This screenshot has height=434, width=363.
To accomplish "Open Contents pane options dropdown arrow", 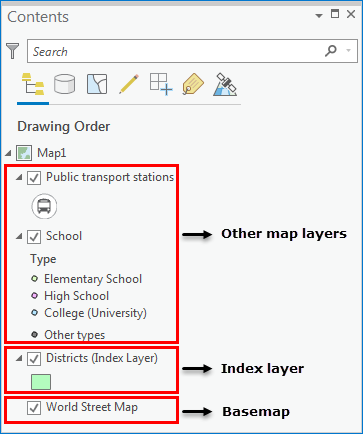I will tap(319, 15).
